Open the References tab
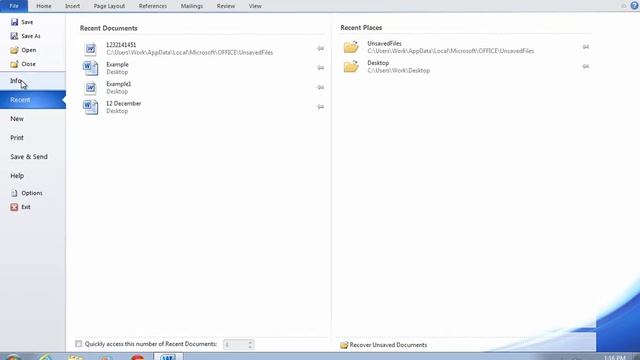Screen dimensions: 640x360 [x=153, y=6]
